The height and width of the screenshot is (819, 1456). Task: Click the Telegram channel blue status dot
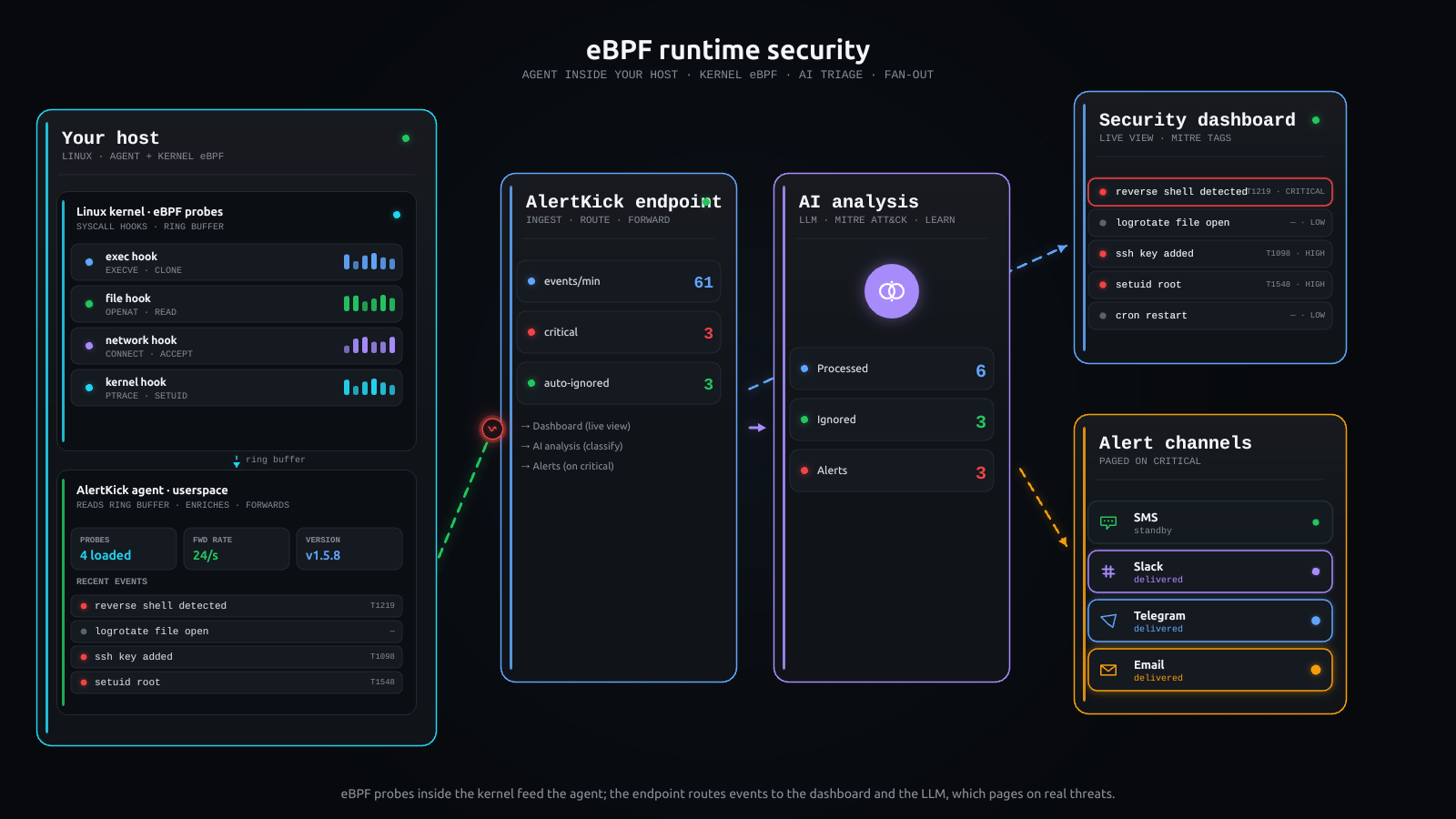click(x=1316, y=621)
